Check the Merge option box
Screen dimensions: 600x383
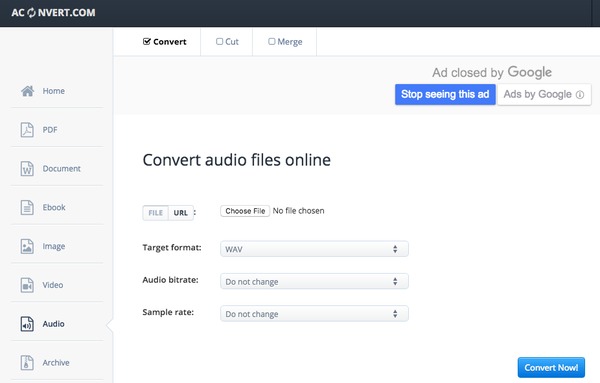tap(272, 41)
